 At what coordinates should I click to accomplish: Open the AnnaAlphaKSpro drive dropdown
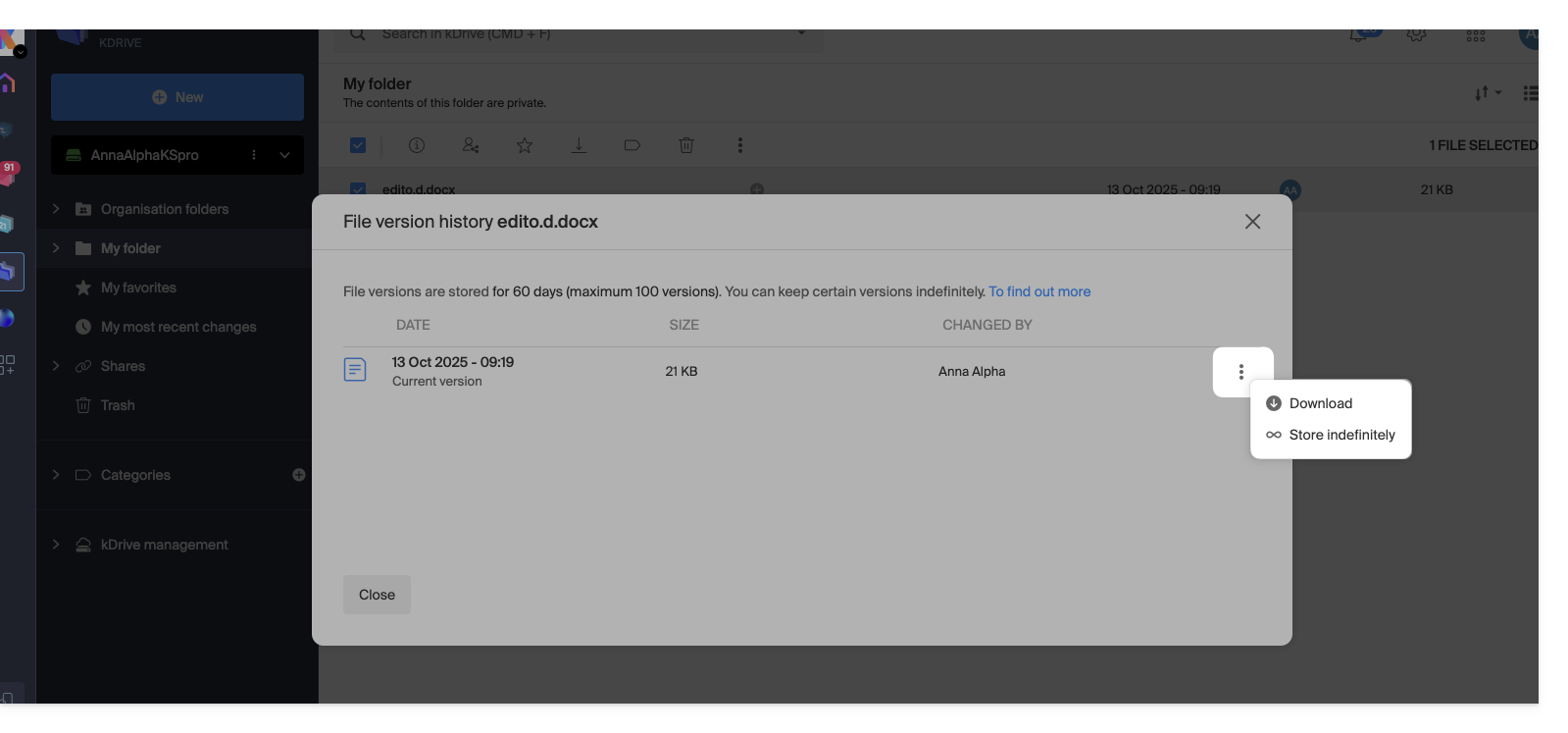284,155
